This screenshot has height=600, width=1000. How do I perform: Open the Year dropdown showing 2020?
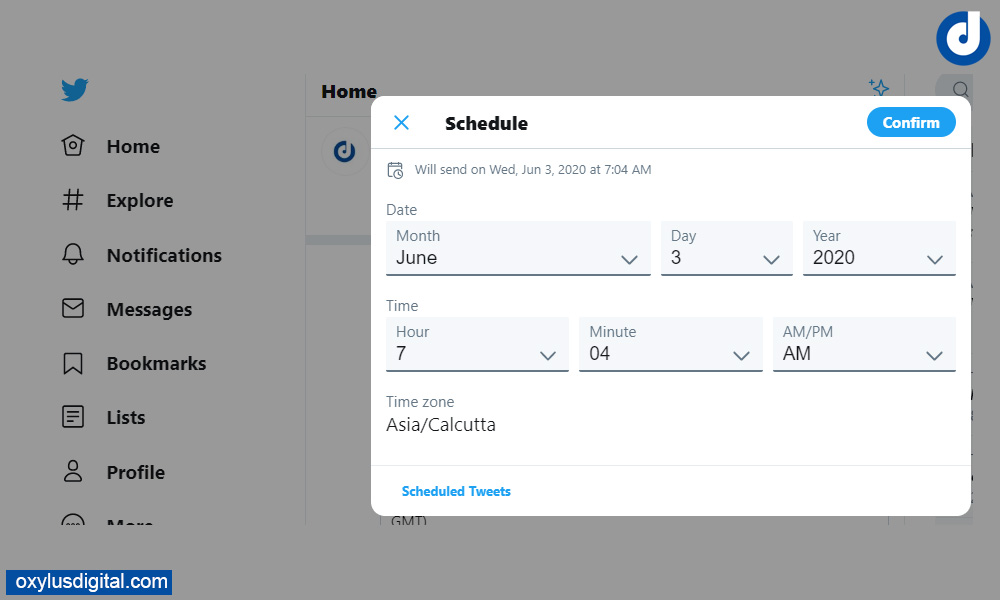[879, 248]
